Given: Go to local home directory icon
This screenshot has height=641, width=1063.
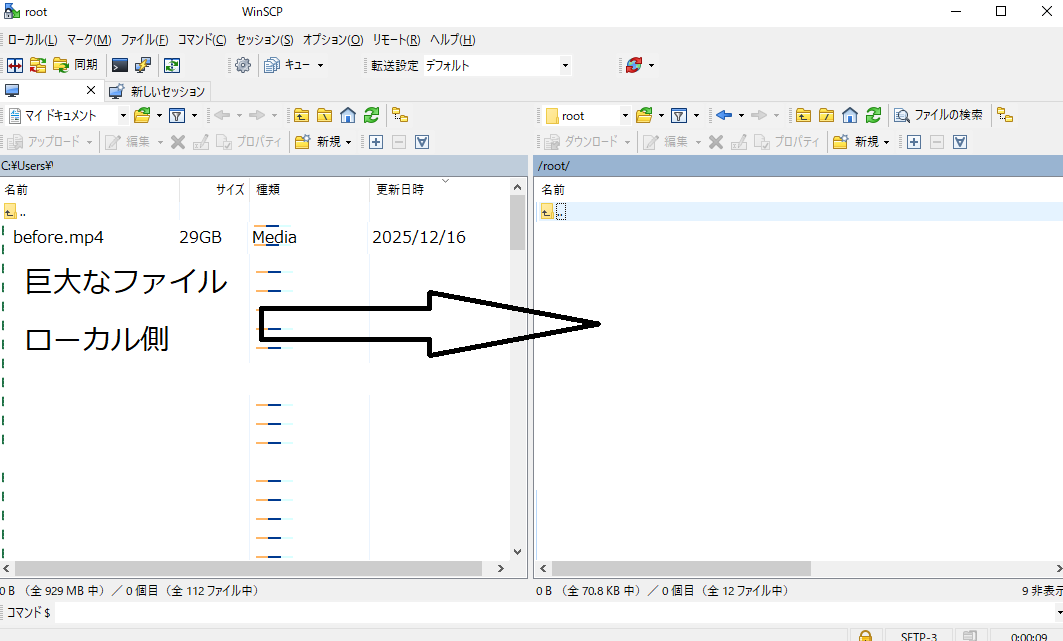Looking at the screenshot, I should [x=348, y=116].
